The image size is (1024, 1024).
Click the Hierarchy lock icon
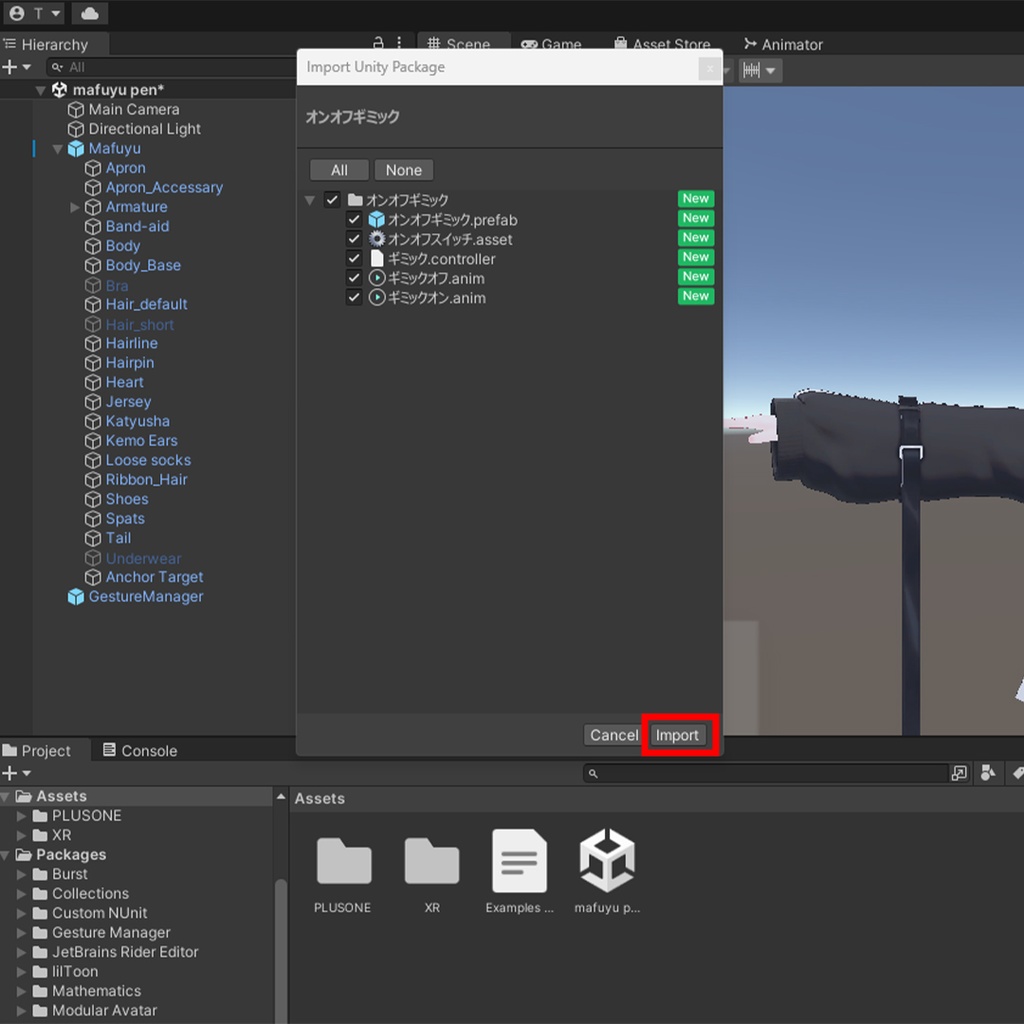pyautogui.click(x=378, y=43)
